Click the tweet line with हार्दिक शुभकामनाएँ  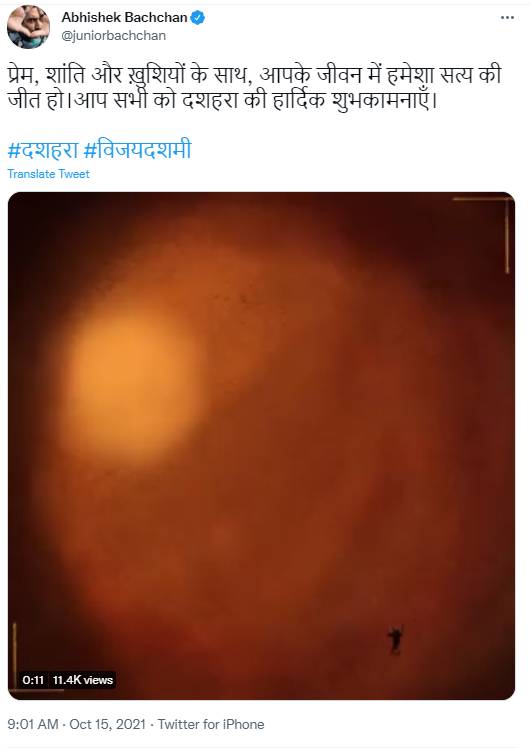[223, 101]
